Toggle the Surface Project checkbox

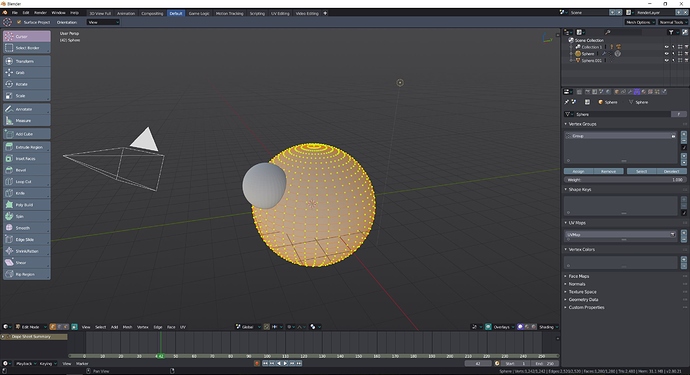point(19,22)
